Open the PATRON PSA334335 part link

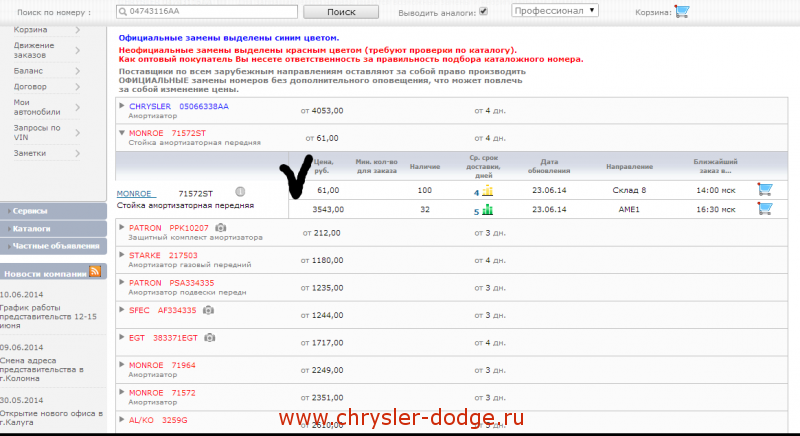click(171, 283)
